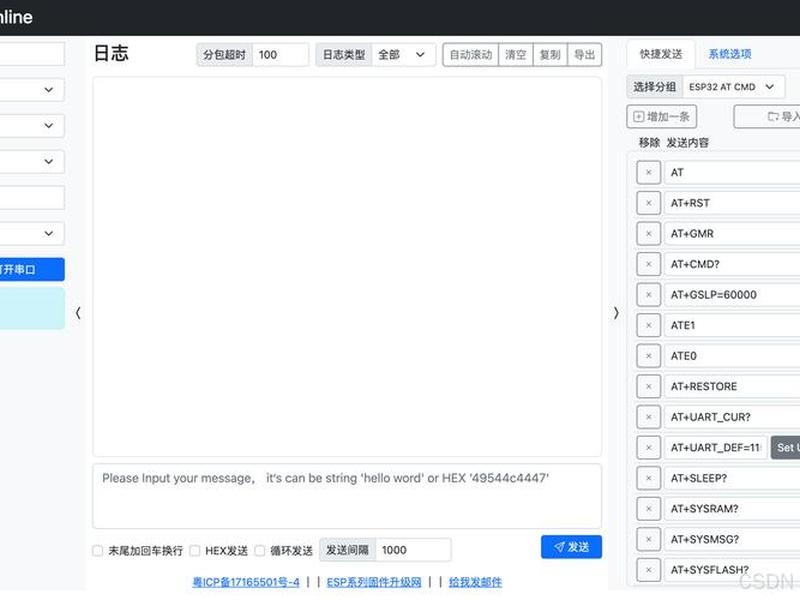800x600 pixels.
Task: Click the AT+RESTORE command text field
Action: tap(732, 387)
